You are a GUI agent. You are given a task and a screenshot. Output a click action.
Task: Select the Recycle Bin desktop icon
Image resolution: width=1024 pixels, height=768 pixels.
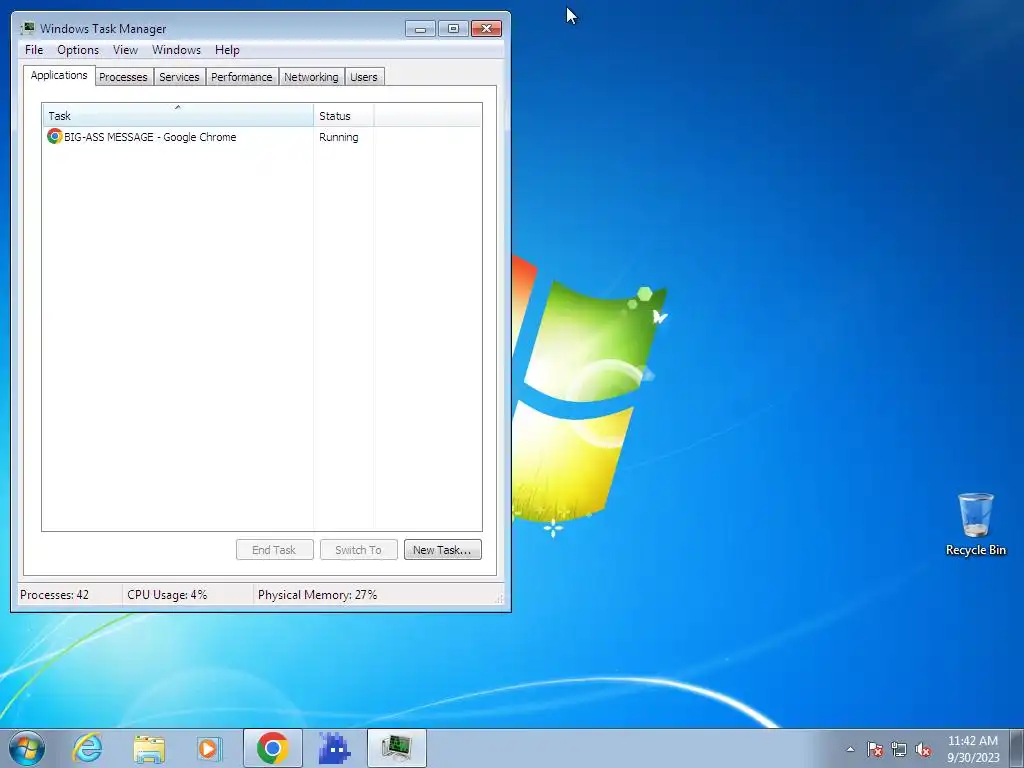point(976,525)
